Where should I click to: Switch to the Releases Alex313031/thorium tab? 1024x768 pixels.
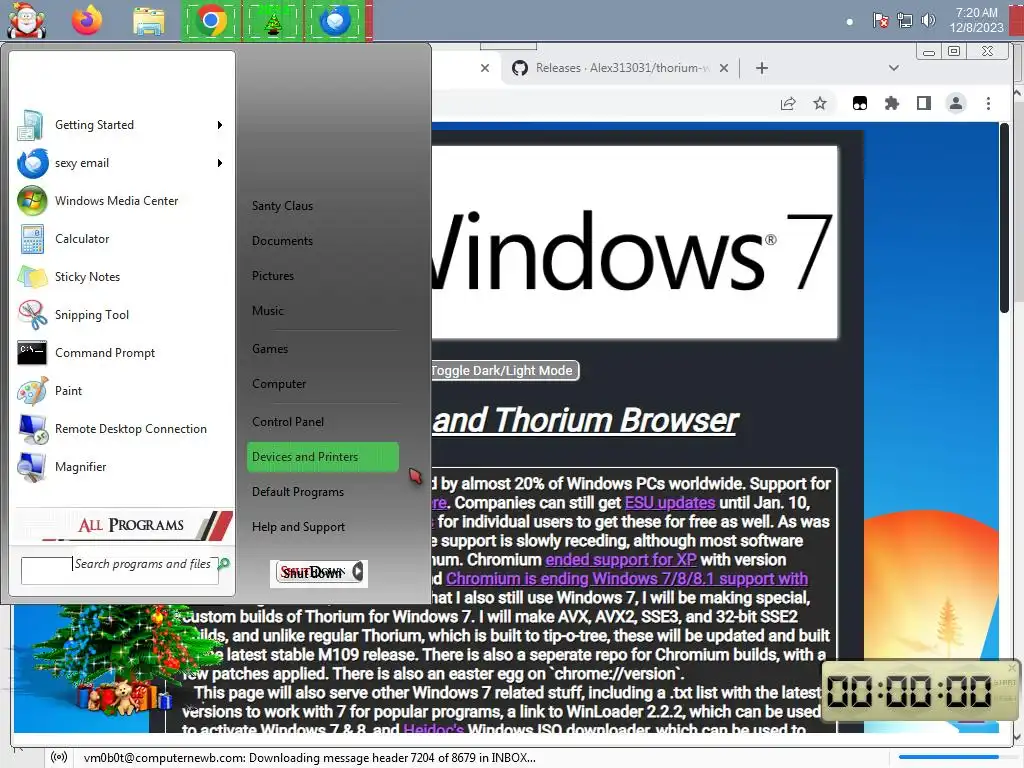pyautogui.click(x=620, y=68)
